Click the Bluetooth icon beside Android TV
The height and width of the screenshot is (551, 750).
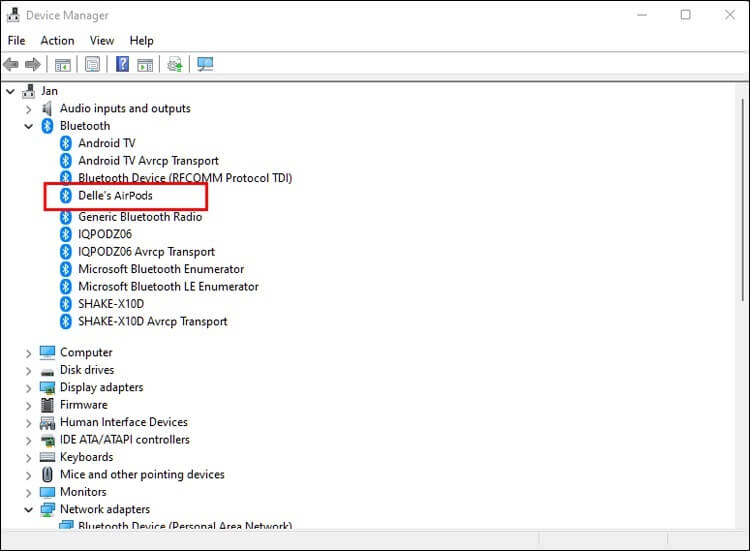[66, 143]
